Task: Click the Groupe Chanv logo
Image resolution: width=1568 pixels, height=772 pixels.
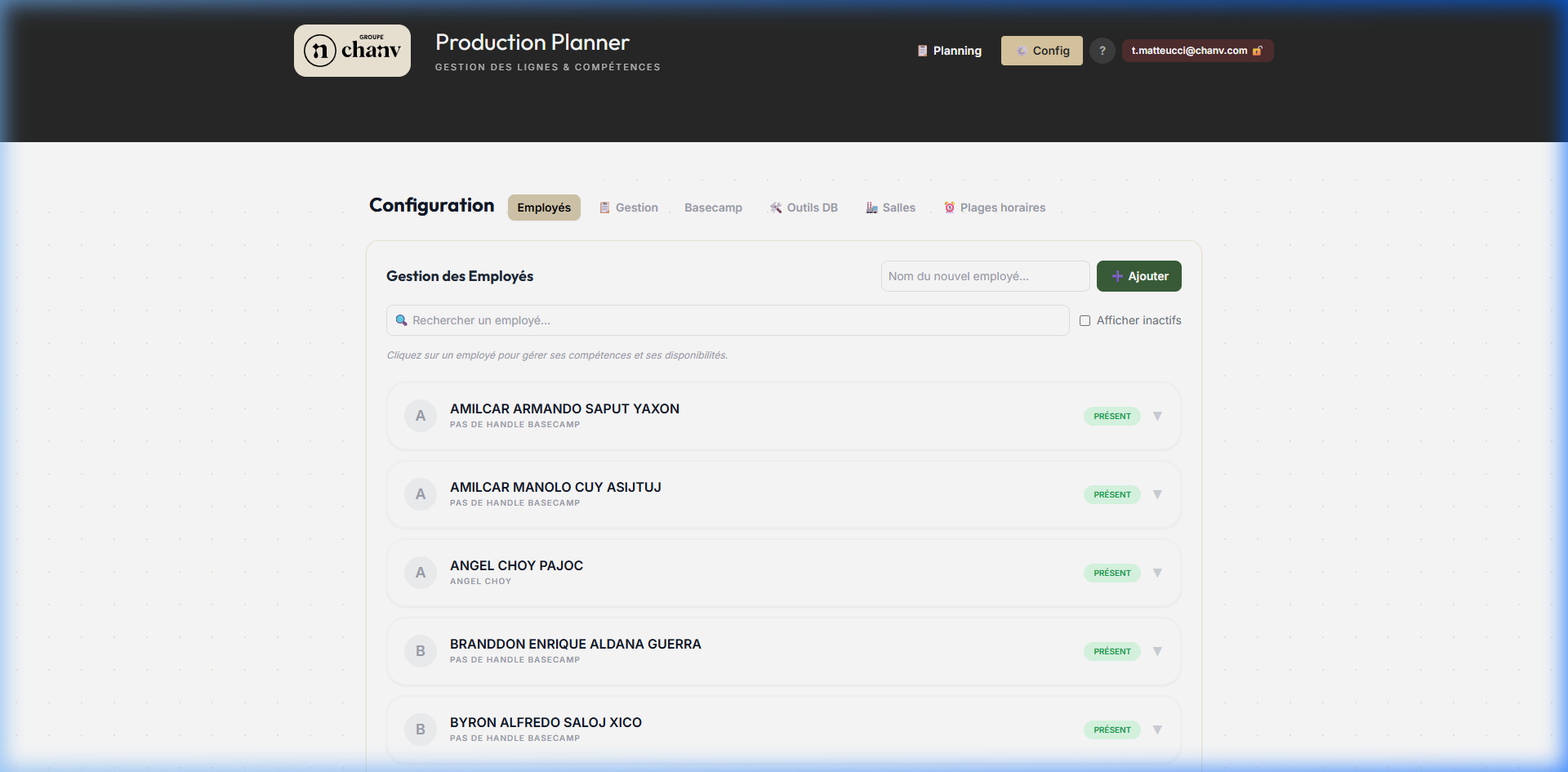Action: point(352,51)
